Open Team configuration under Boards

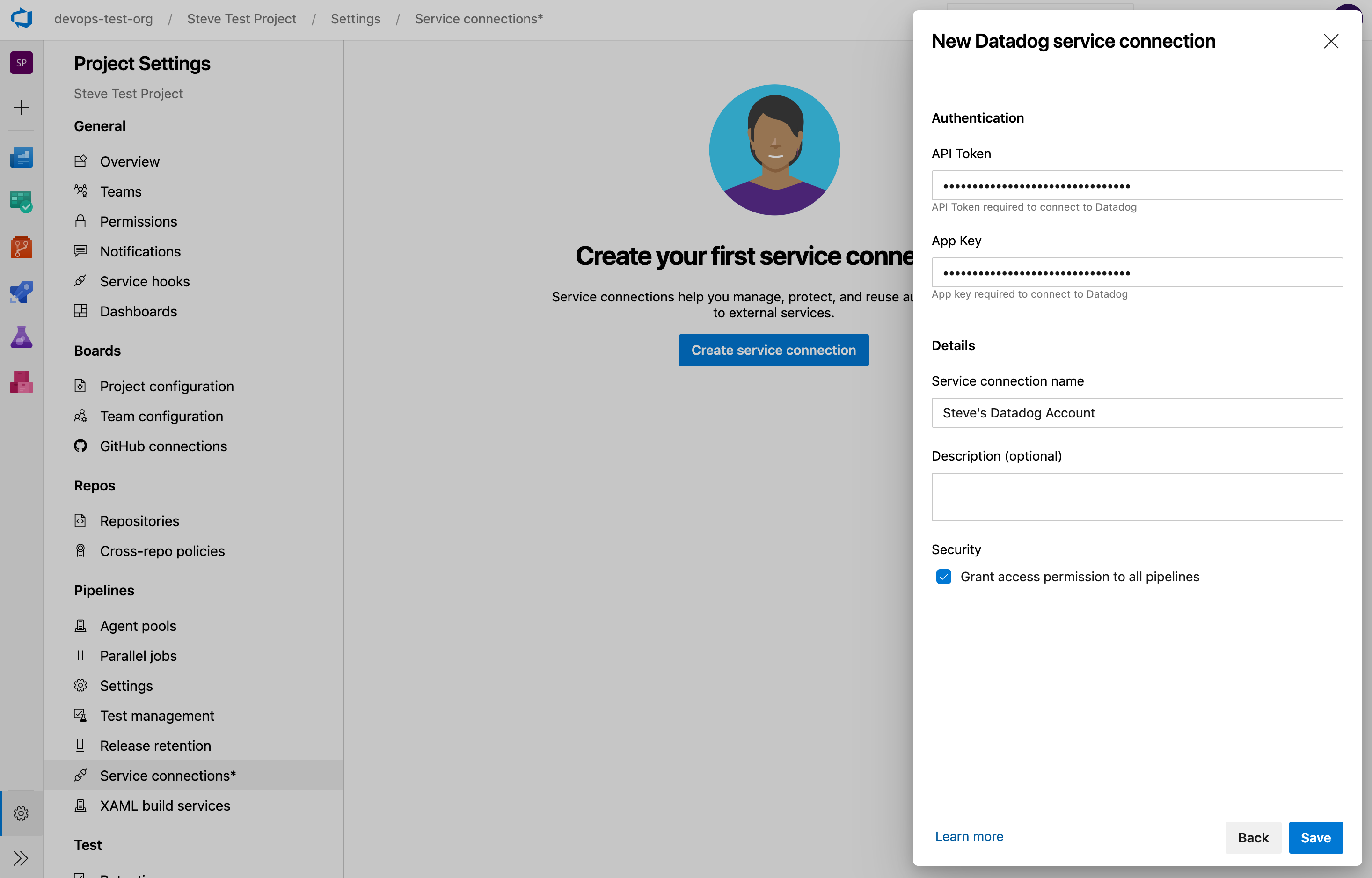(x=161, y=416)
